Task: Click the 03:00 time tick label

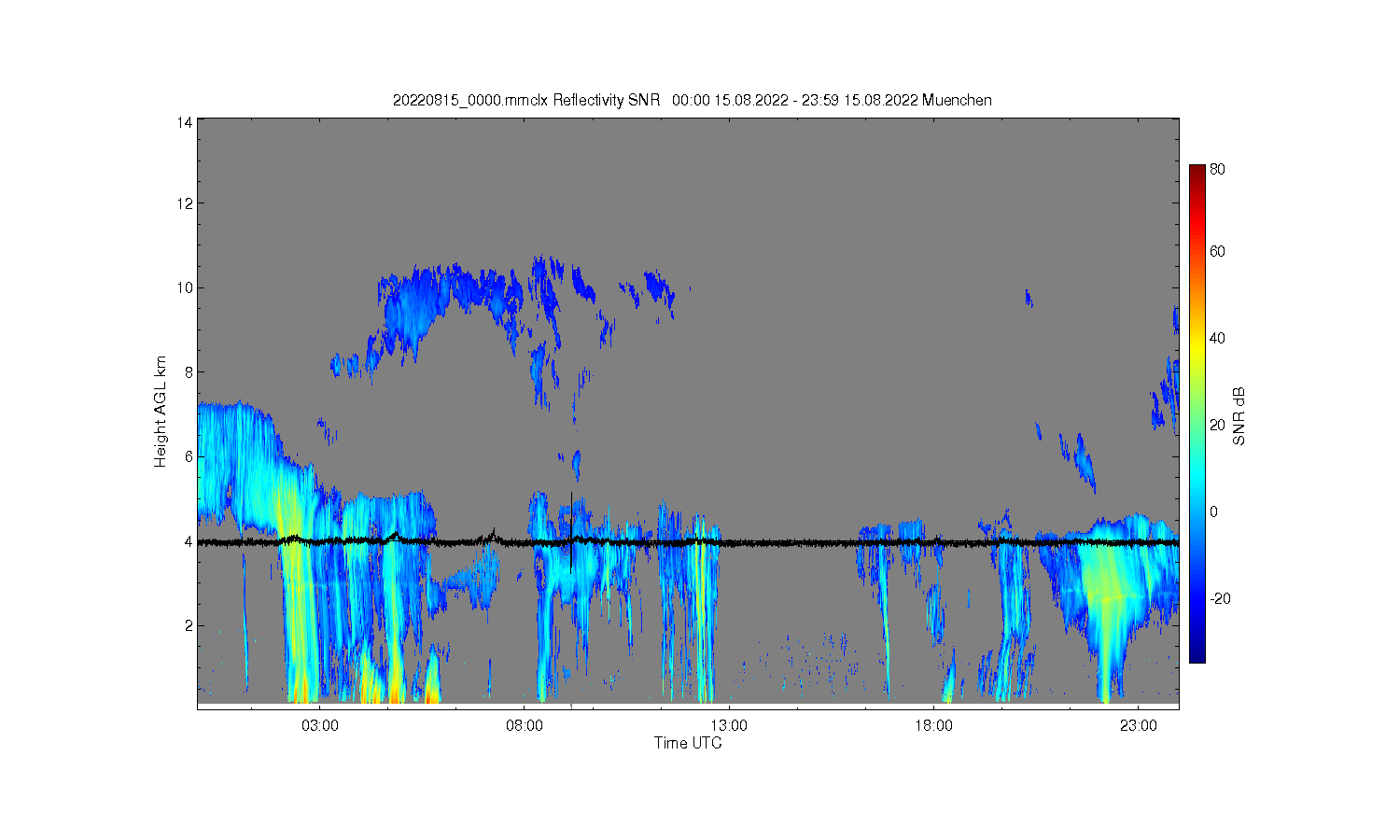Action: (x=320, y=725)
